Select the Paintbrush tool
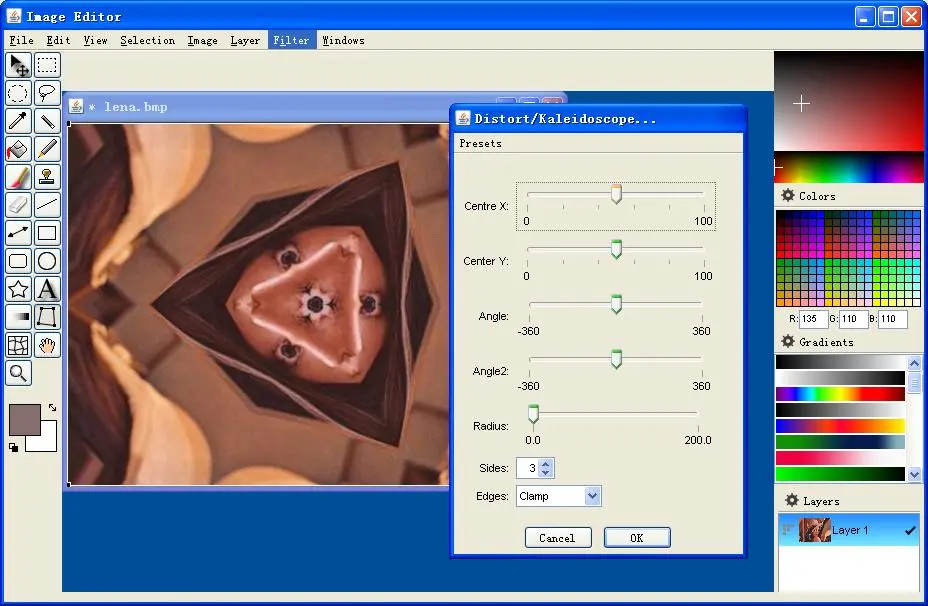This screenshot has height=606, width=928. (18, 176)
